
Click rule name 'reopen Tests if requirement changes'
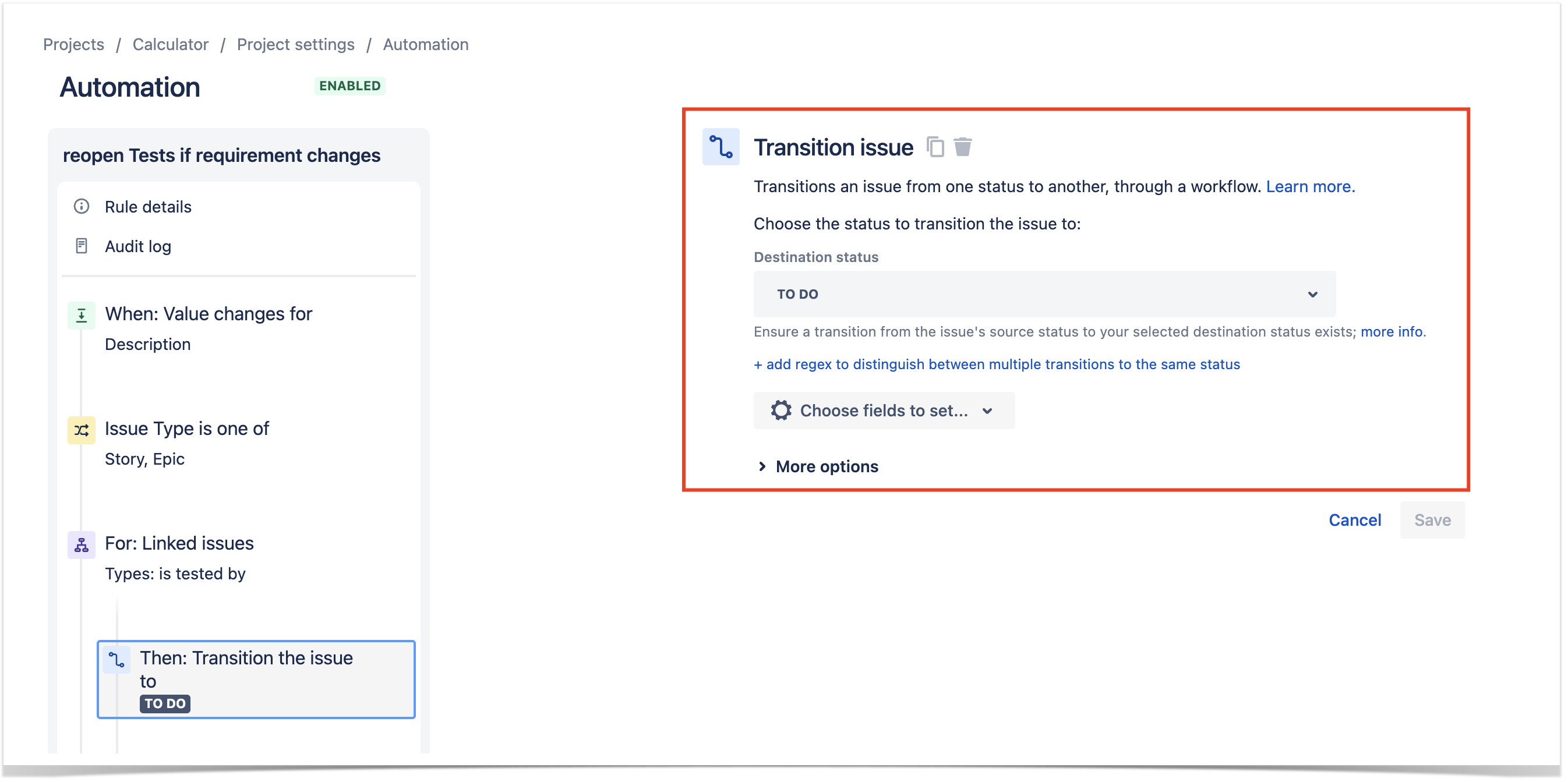point(222,156)
